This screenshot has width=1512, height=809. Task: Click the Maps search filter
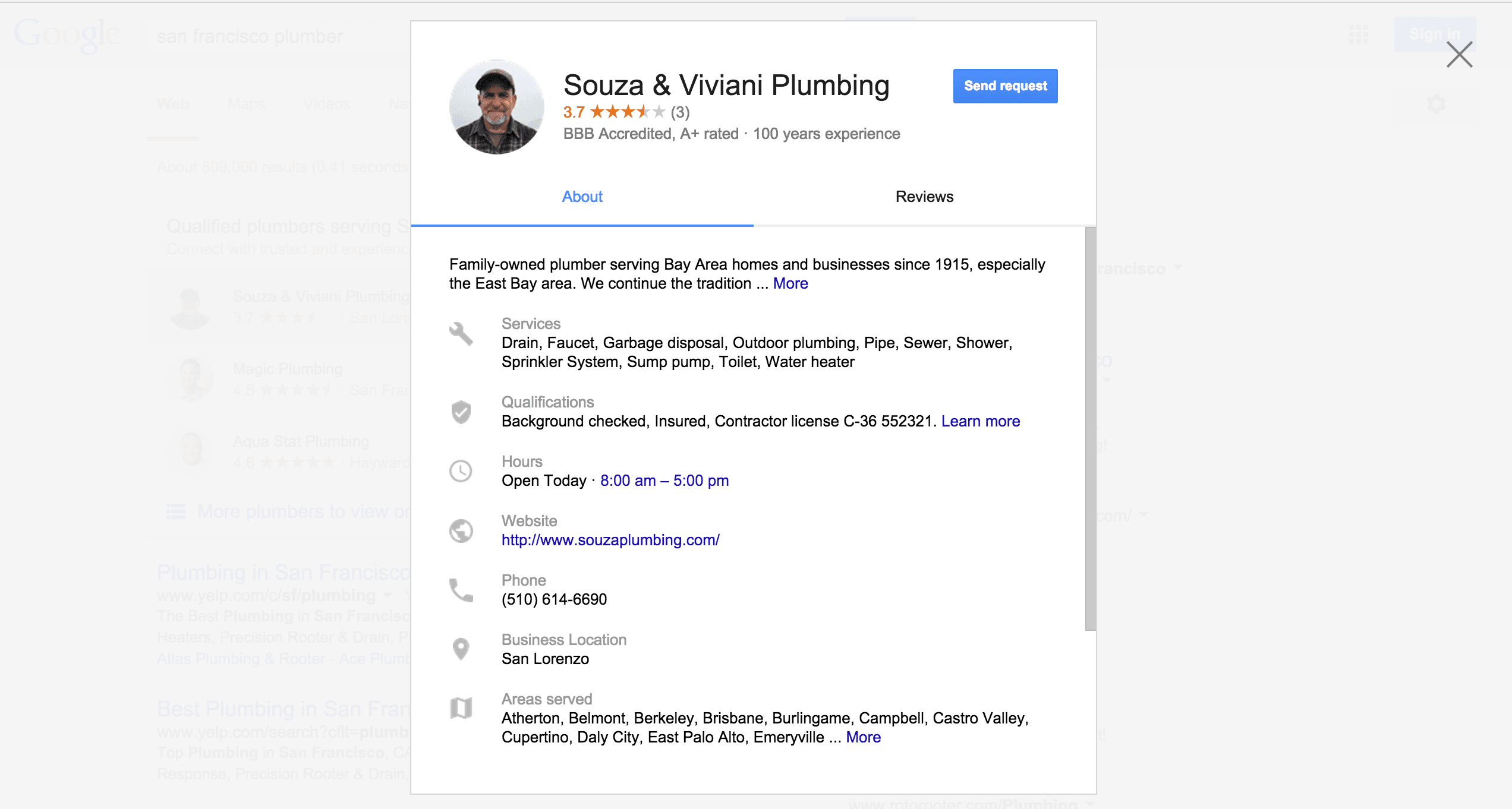(246, 104)
